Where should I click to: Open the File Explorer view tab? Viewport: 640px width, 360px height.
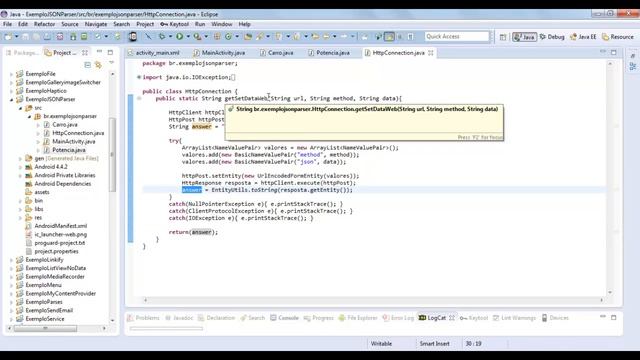pyautogui.click(x=358, y=318)
